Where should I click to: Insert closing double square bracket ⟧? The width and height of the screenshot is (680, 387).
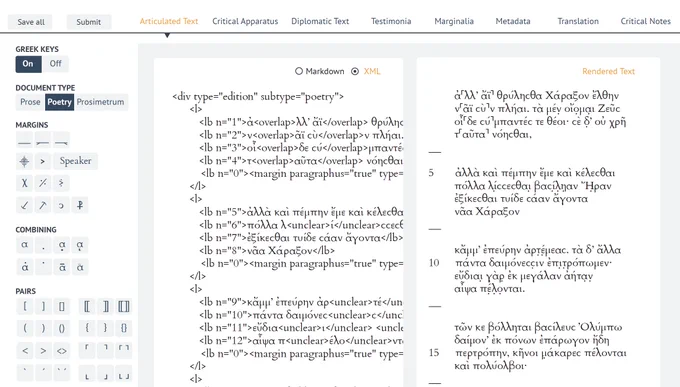(105, 306)
